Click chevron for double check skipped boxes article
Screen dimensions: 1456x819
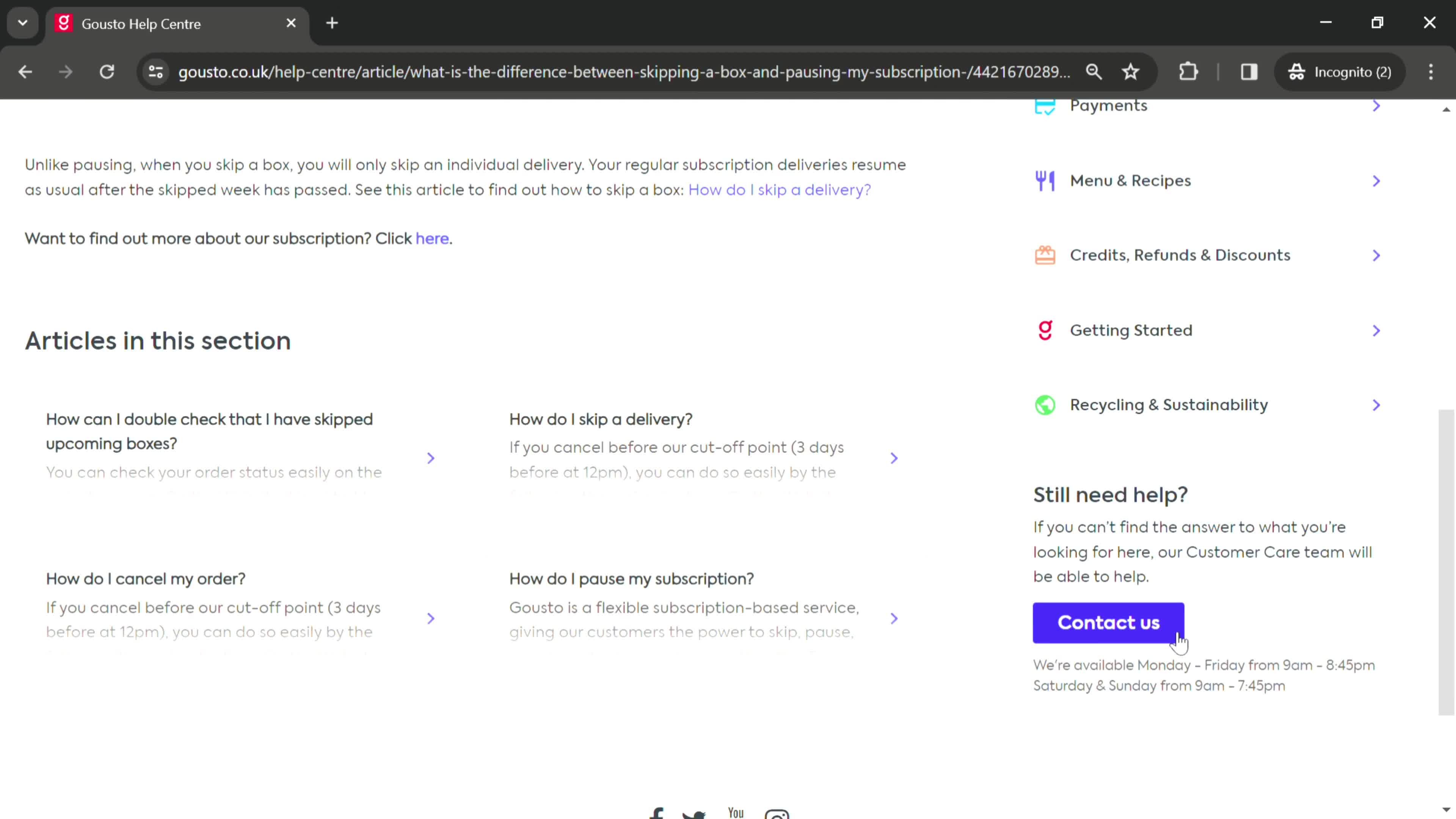click(x=431, y=458)
